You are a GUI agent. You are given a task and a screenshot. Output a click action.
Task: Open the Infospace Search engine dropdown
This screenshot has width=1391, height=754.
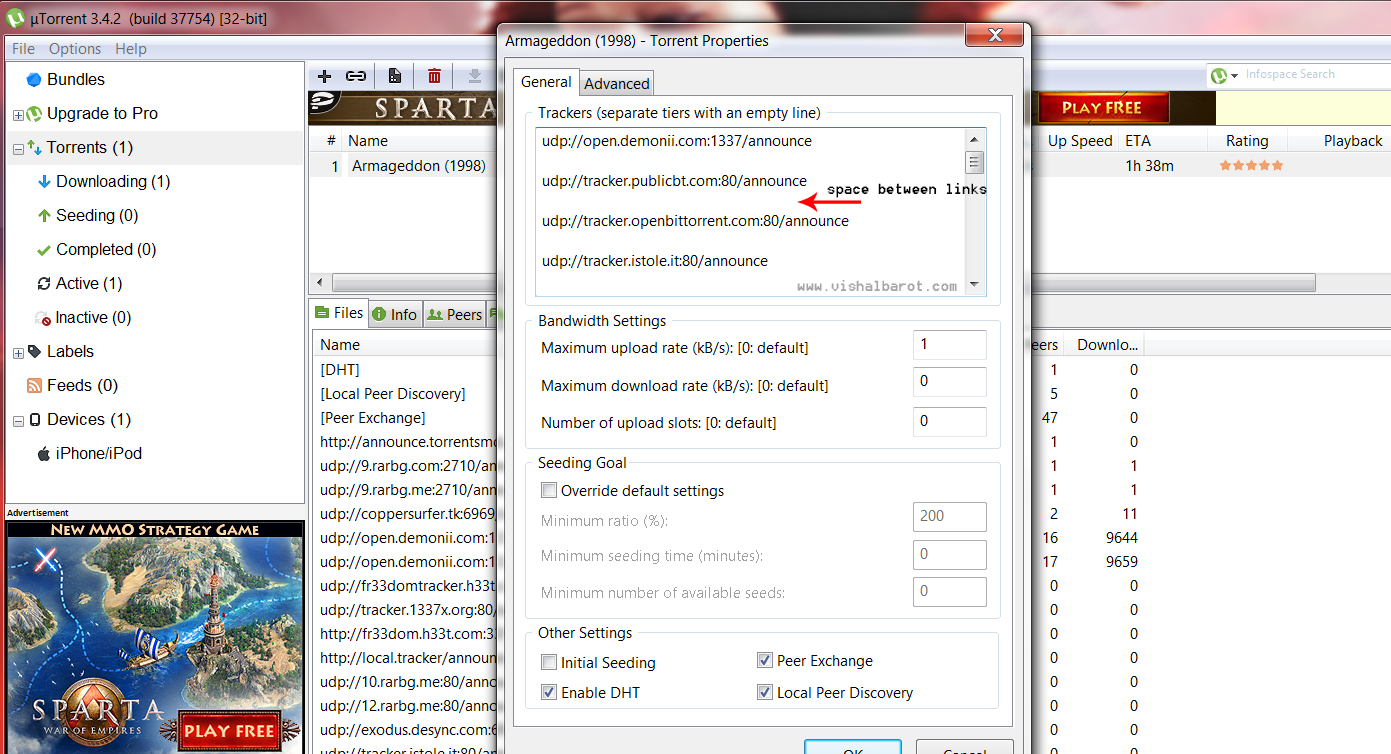pos(1233,74)
